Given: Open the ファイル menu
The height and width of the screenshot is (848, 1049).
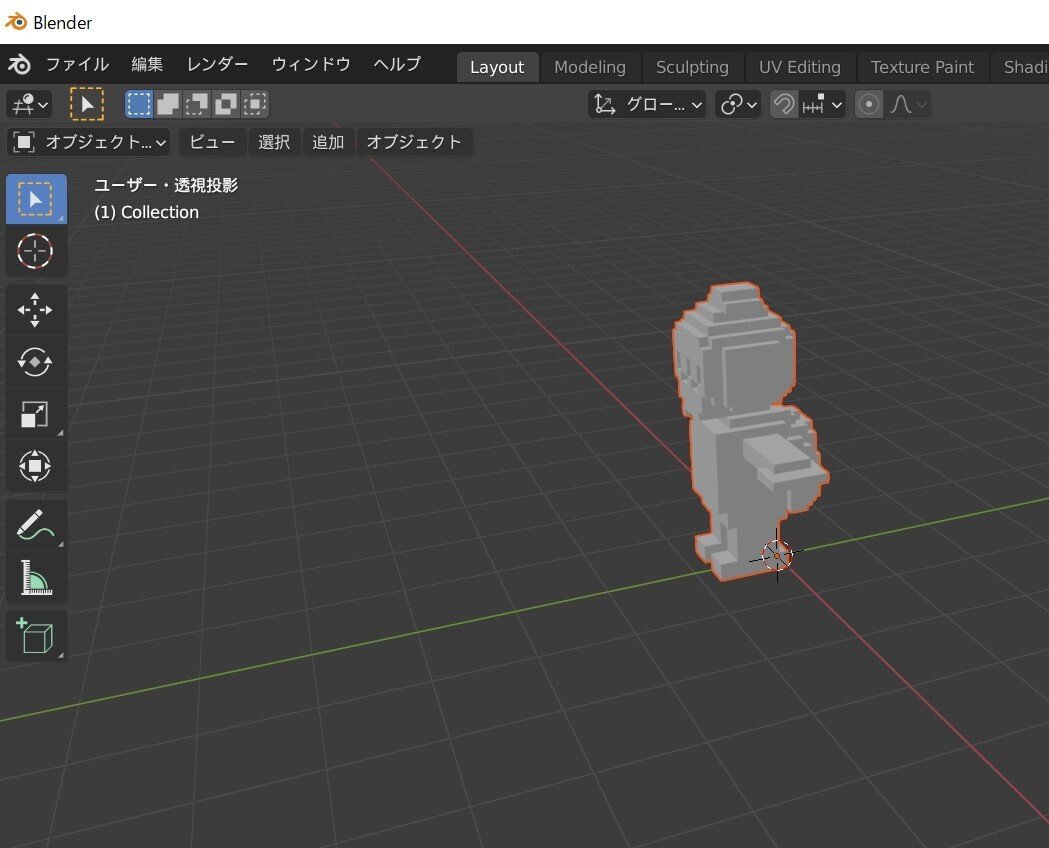Looking at the screenshot, I should click(77, 64).
